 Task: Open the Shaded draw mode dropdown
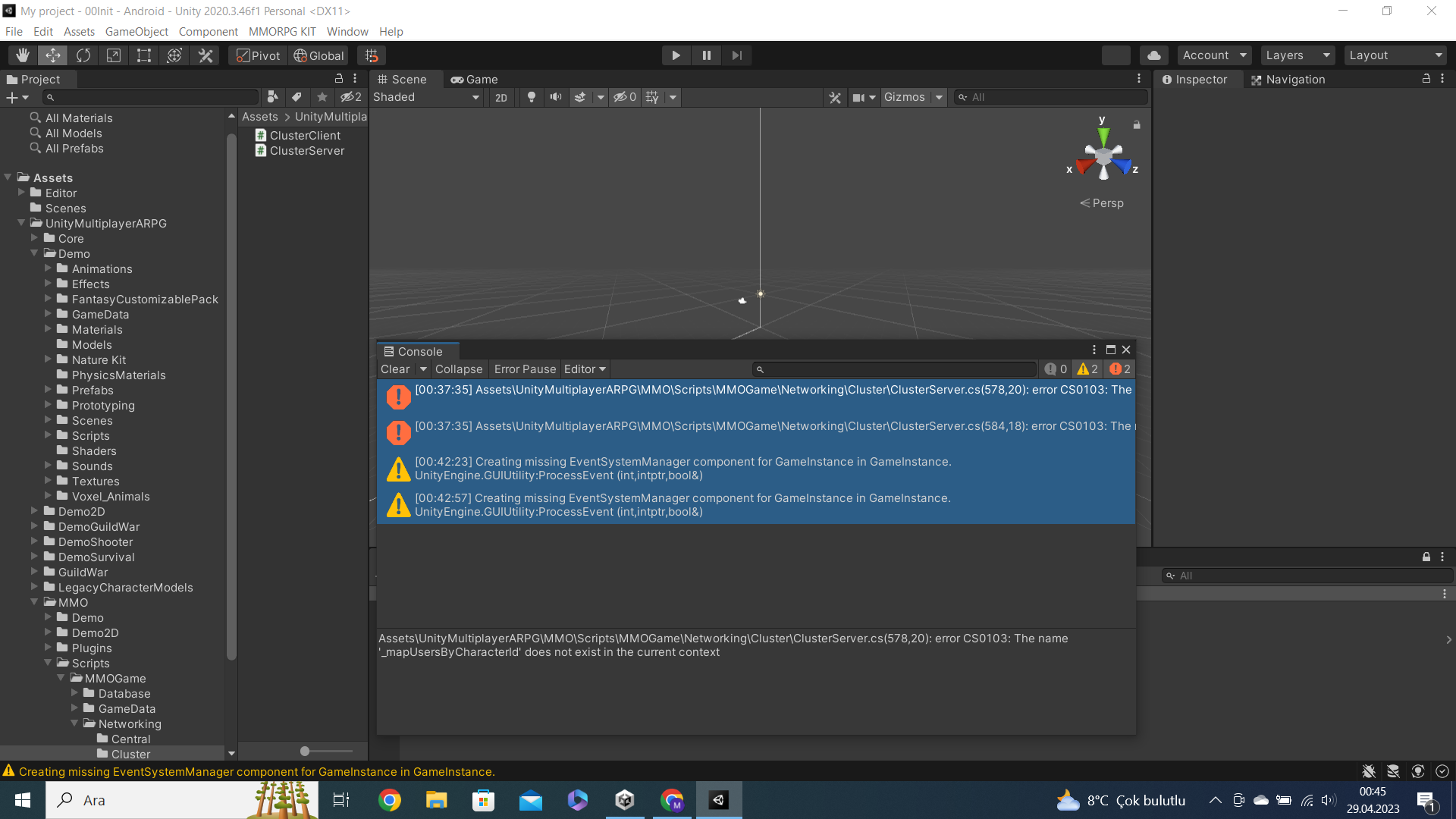(x=426, y=97)
